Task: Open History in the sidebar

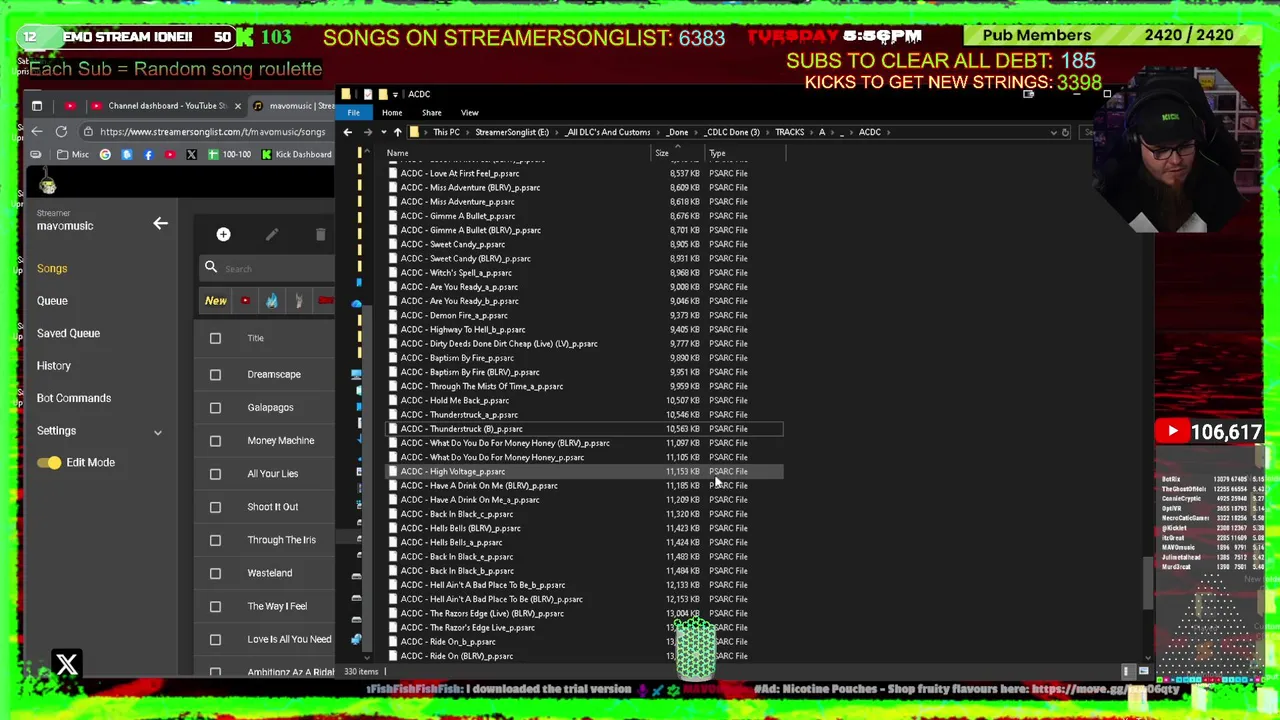Action: pos(54,365)
